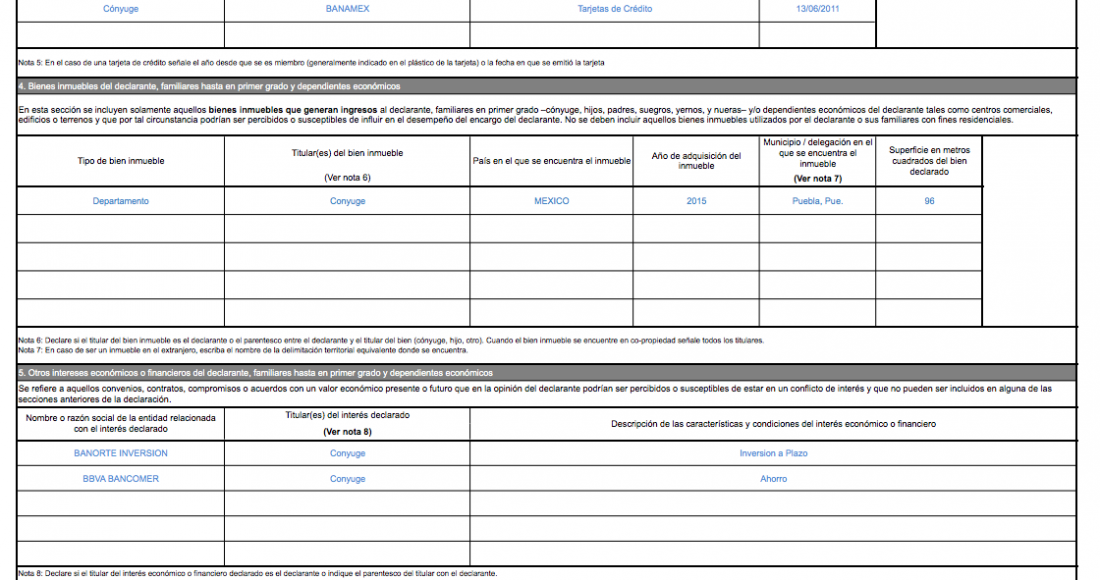Viewport: 1100px width, 580px height.
Task: Select the BBVA BANCOMER entity field
Action: 120,479
